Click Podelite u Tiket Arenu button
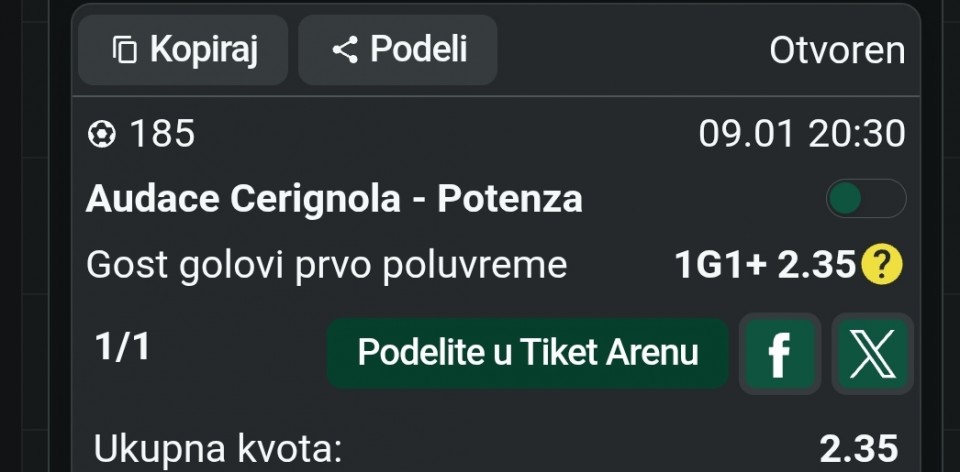This screenshot has height=472, width=960. (x=527, y=353)
